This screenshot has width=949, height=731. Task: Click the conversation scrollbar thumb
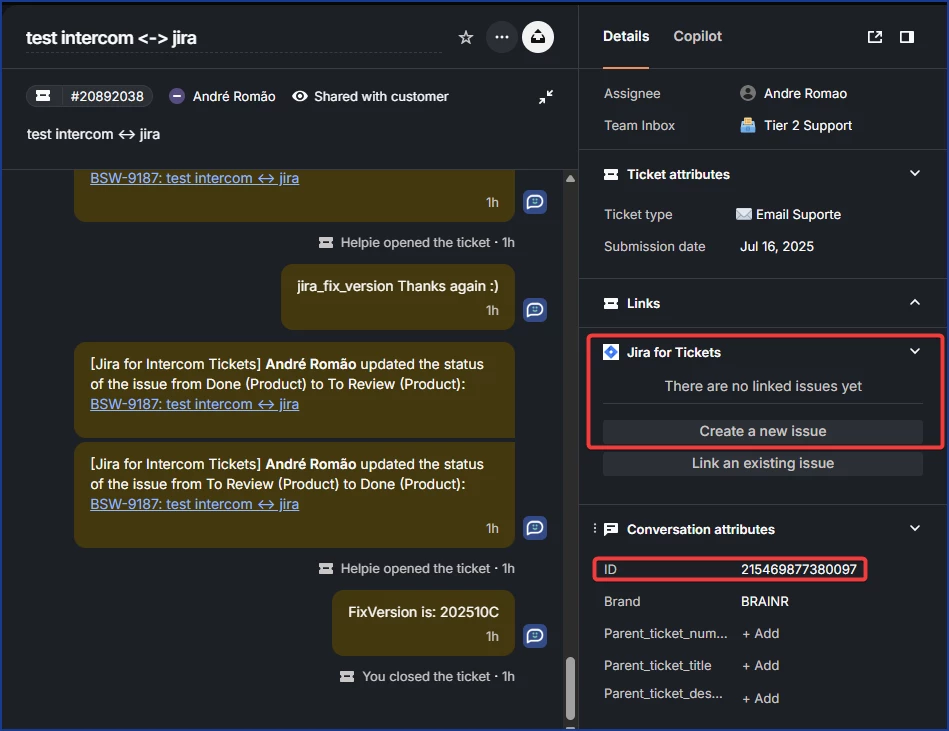coord(570,688)
